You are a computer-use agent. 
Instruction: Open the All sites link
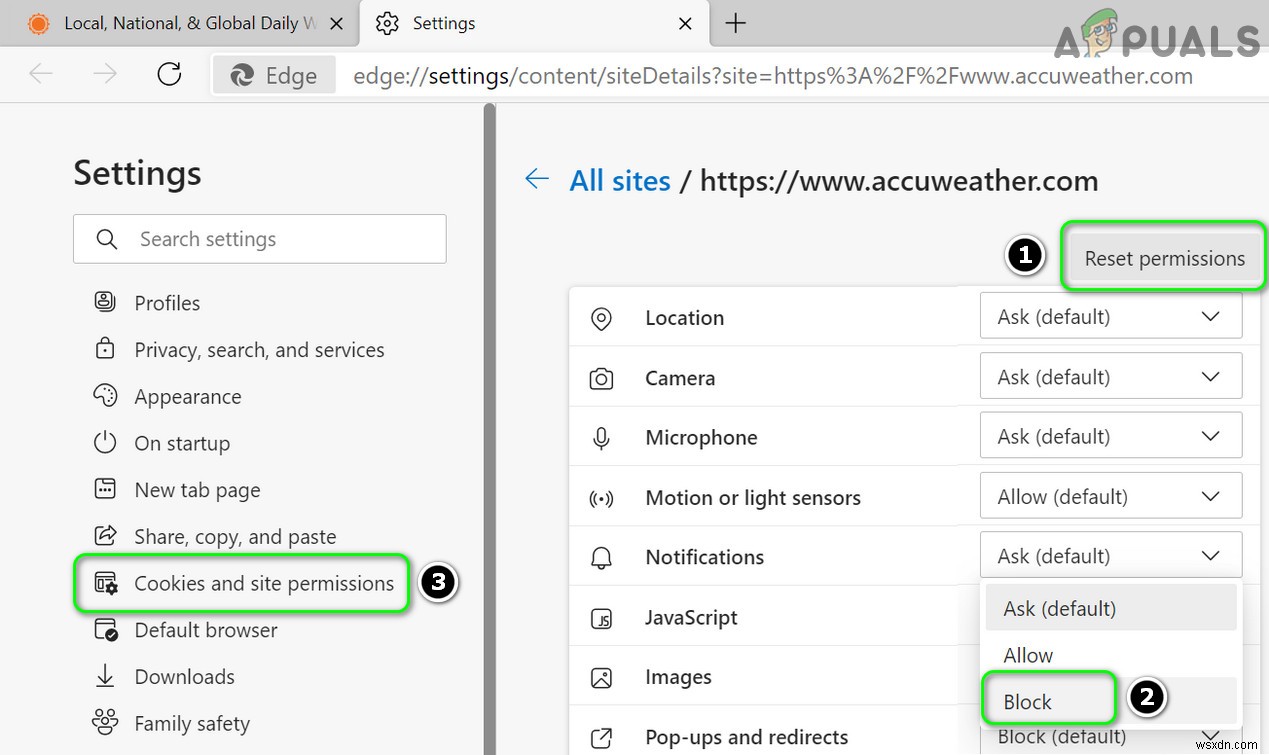[x=620, y=181]
